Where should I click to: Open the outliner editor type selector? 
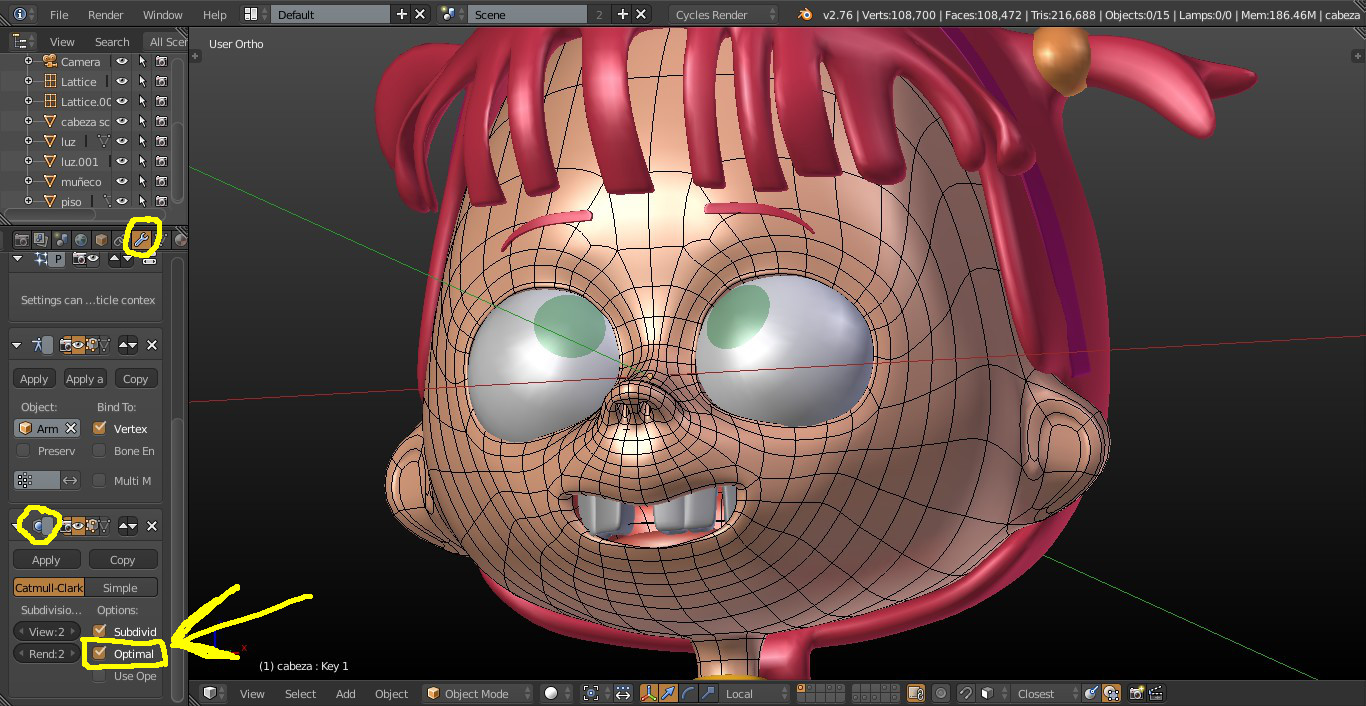pos(22,41)
